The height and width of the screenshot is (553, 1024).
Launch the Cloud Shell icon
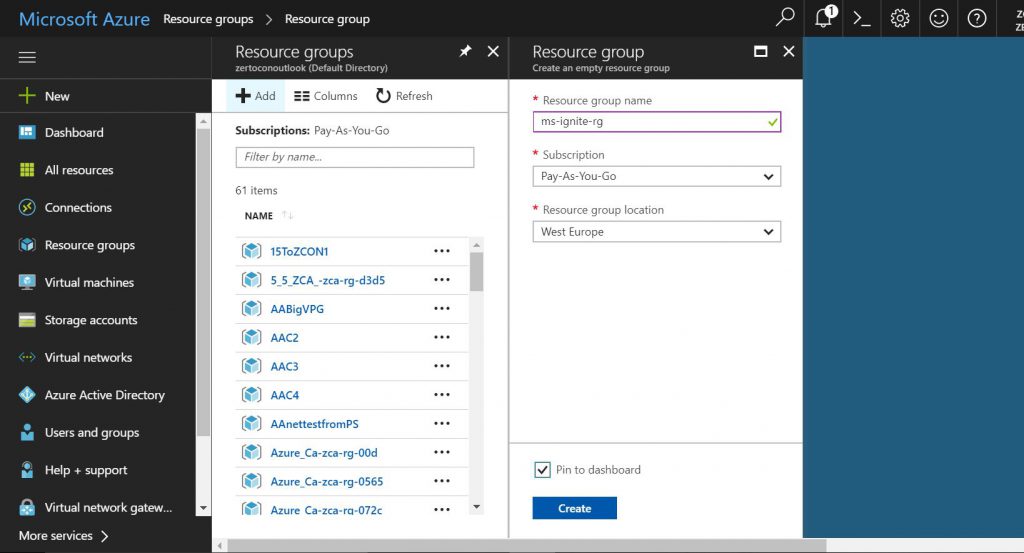(x=861, y=18)
